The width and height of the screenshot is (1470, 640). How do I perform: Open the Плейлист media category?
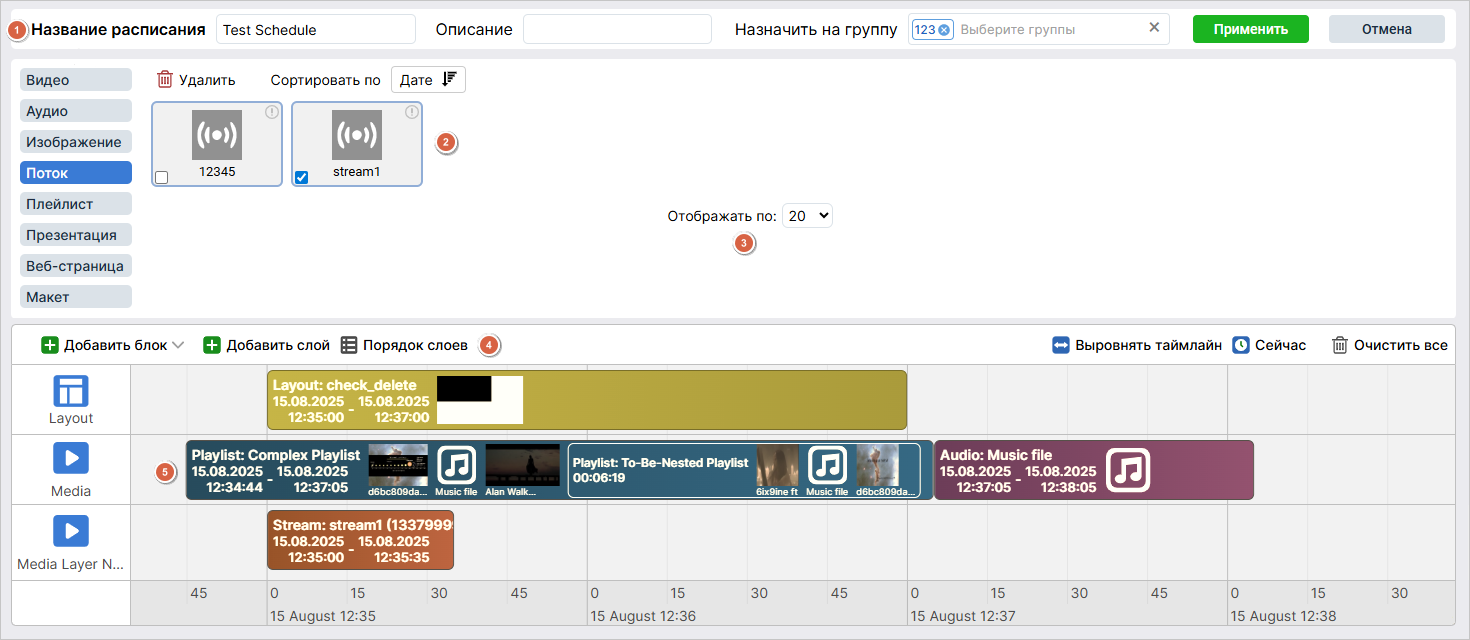coord(76,204)
